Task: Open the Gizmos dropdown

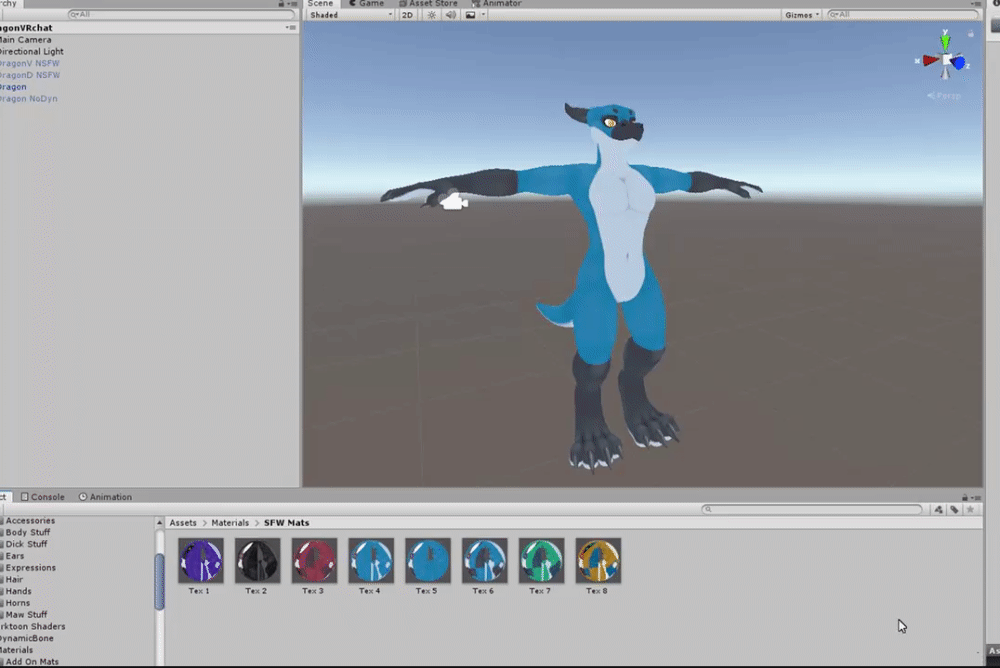Action: click(x=802, y=15)
